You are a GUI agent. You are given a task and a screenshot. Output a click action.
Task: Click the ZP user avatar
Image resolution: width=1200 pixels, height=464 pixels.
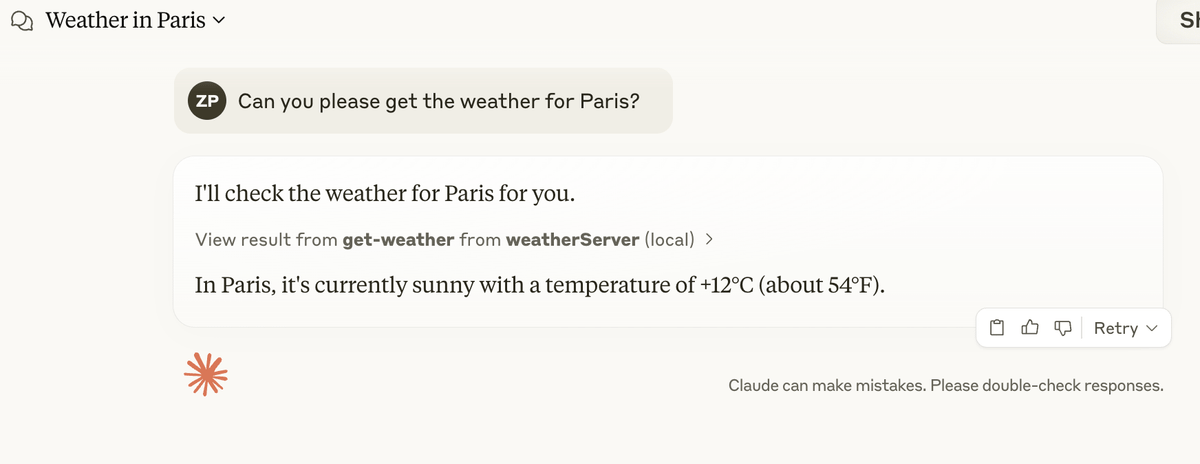206,101
